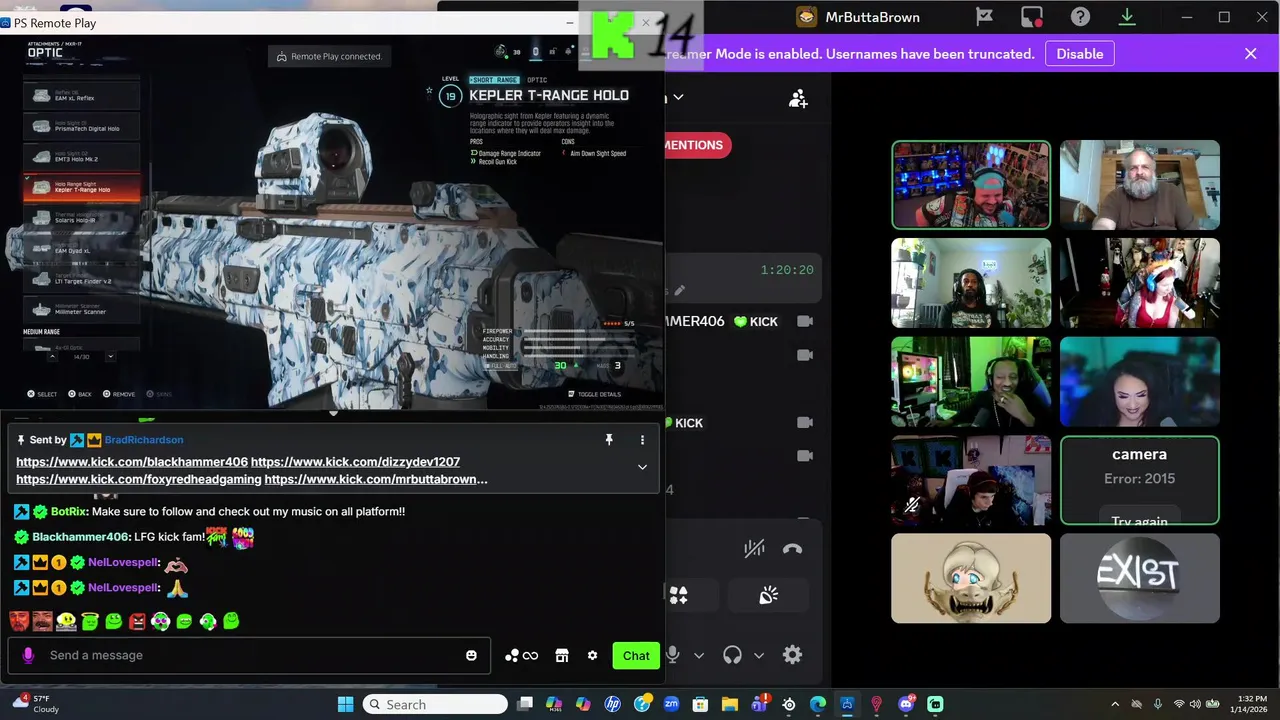
Task: Select the skull avatar video tile
Action: tap(971, 578)
